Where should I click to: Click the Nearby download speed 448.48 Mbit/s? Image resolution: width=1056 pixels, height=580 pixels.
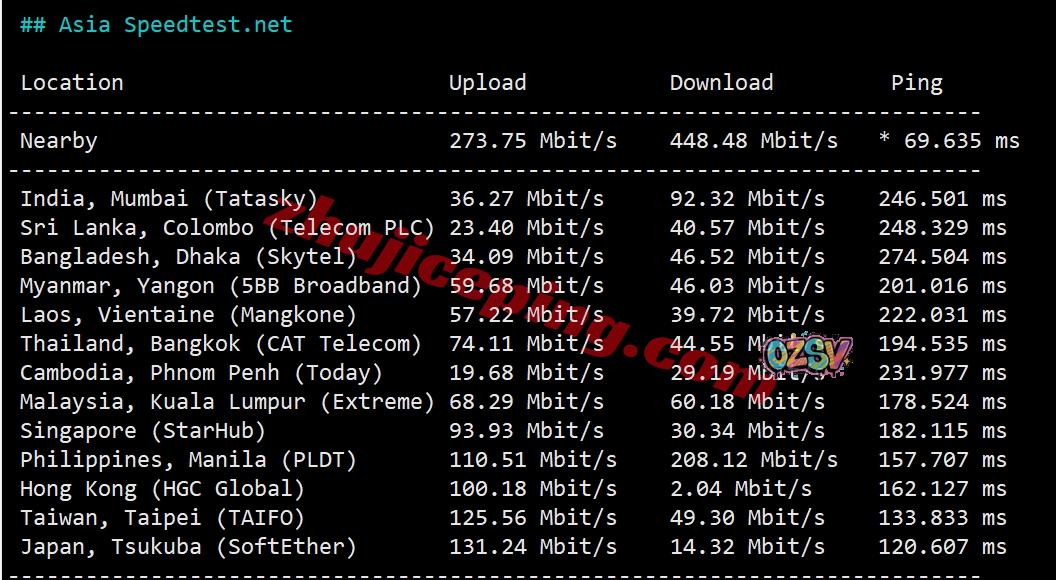coord(753,141)
